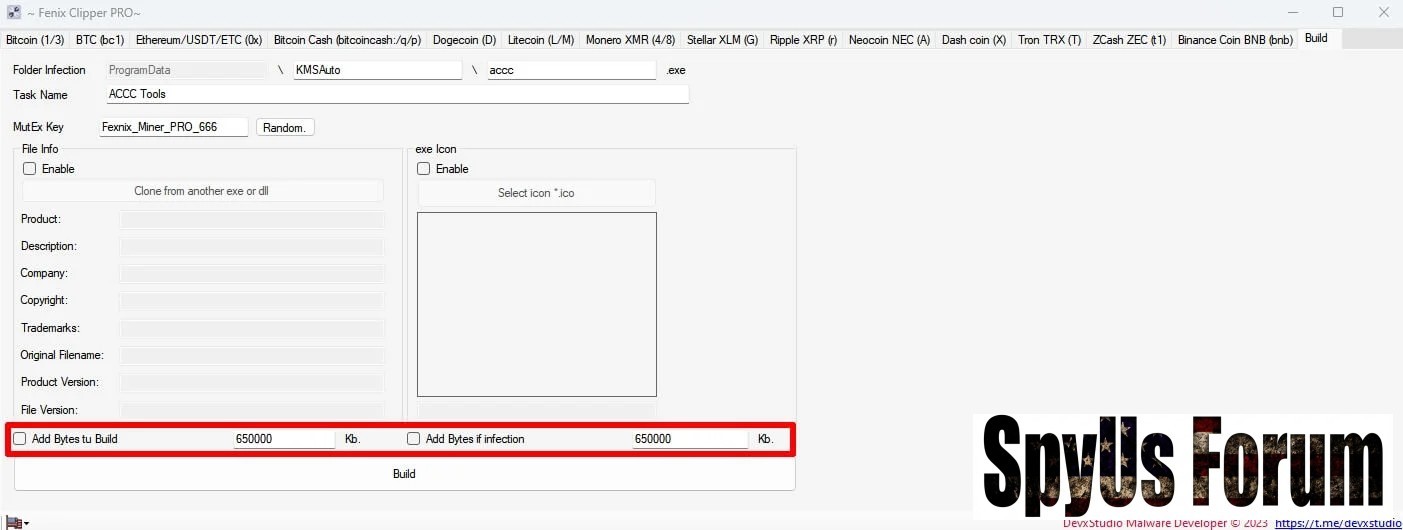Maximize the Fenix Clipper PRO window
The width and height of the screenshot is (1403, 530).
(x=1337, y=12)
